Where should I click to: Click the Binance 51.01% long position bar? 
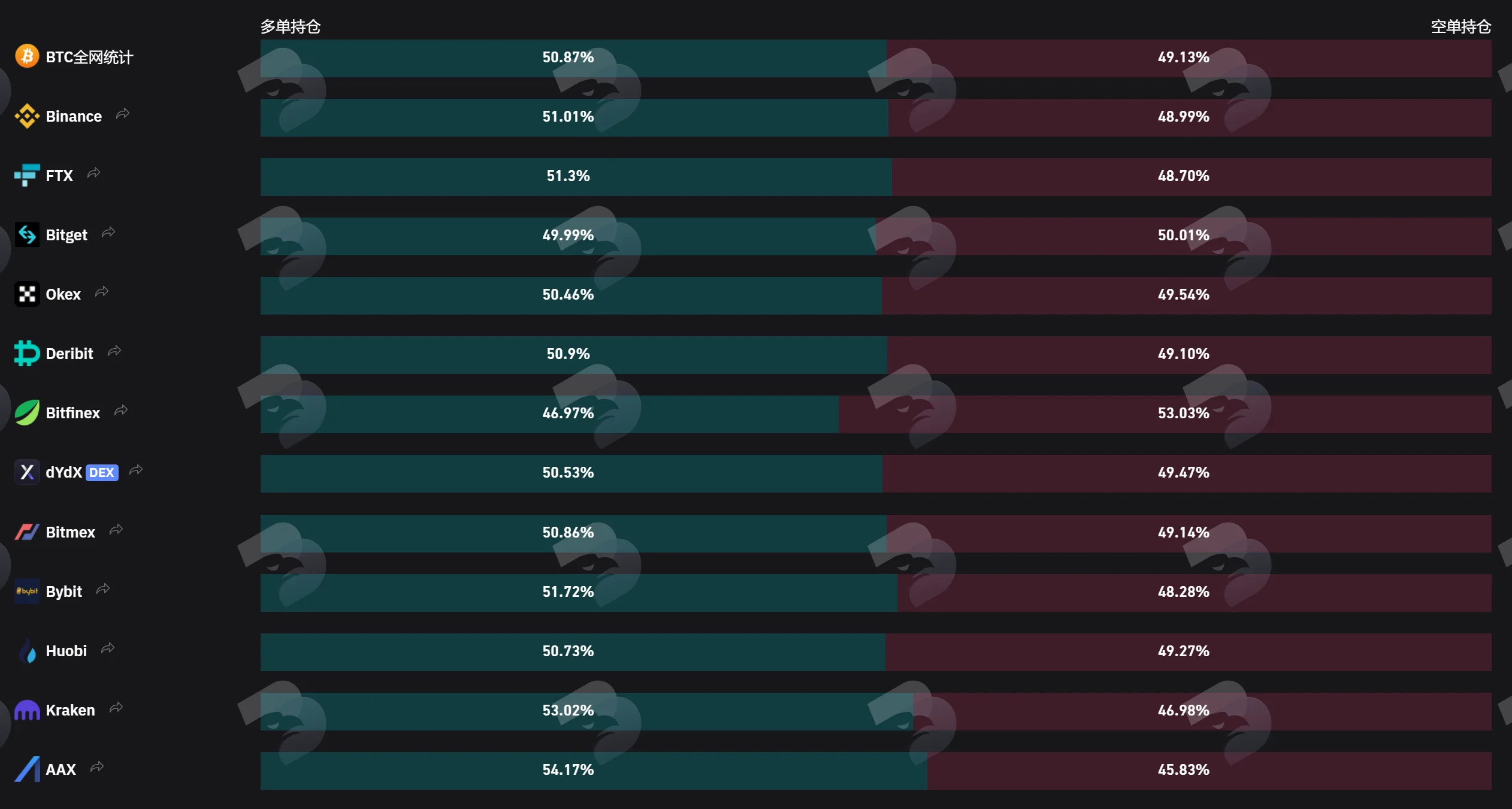pyautogui.click(x=574, y=117)
